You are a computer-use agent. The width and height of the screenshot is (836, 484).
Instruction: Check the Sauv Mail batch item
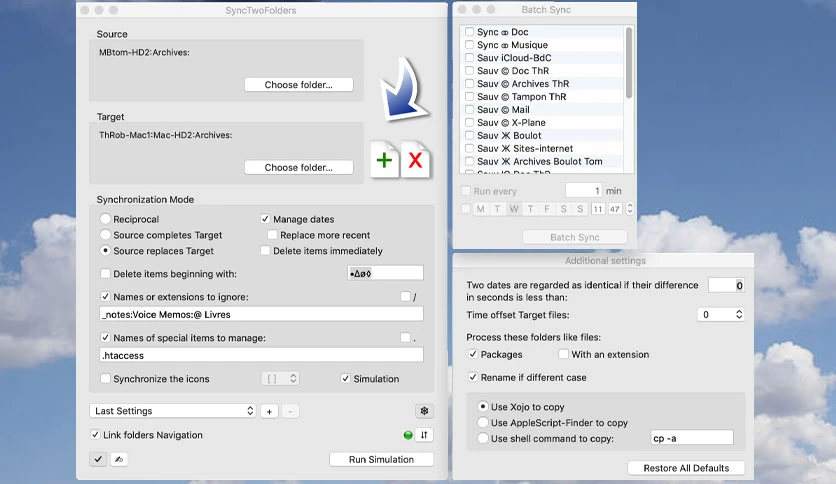coord(469,109)
